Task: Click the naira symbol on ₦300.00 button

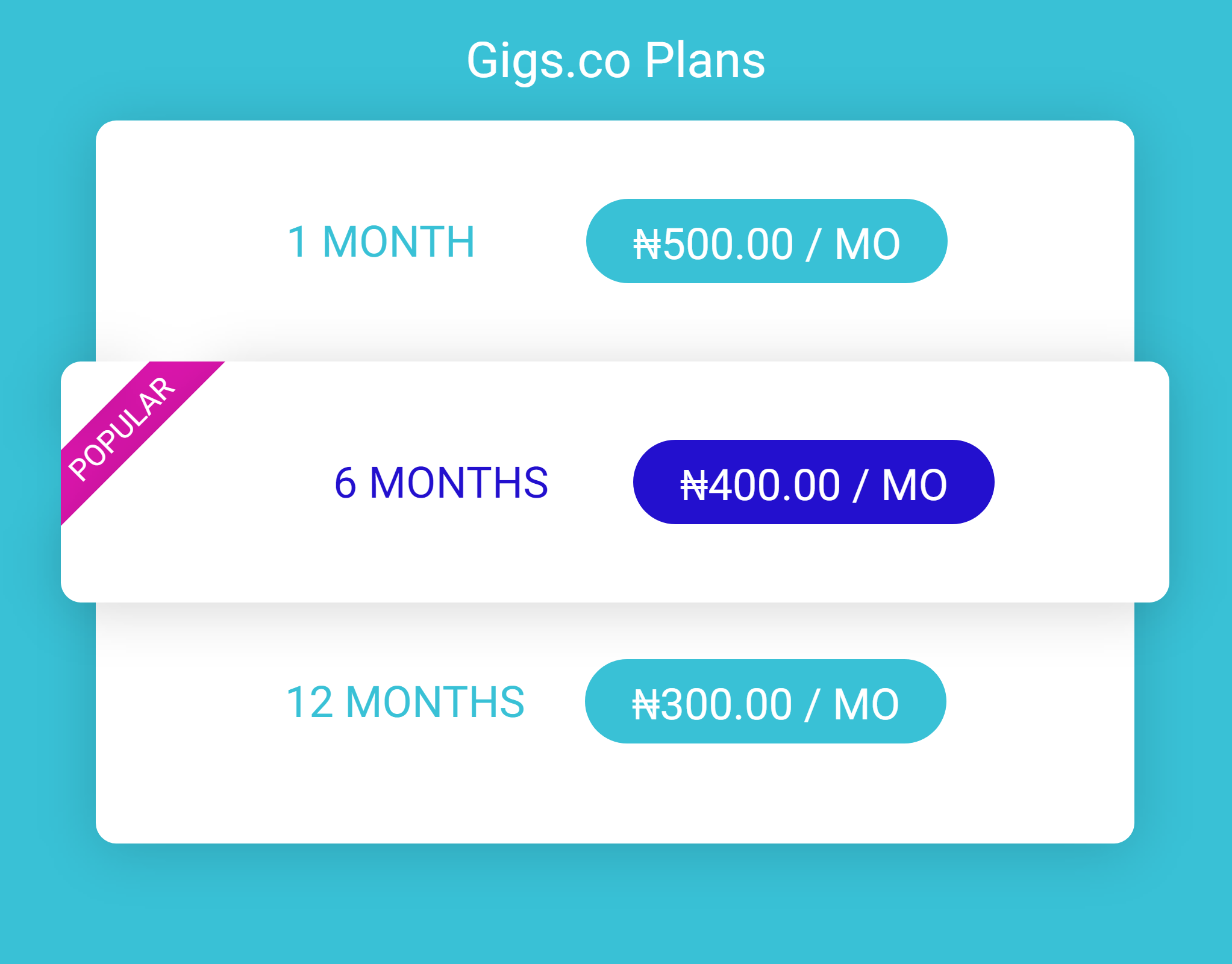Action: pyautogui.click(x=646, y=706)
